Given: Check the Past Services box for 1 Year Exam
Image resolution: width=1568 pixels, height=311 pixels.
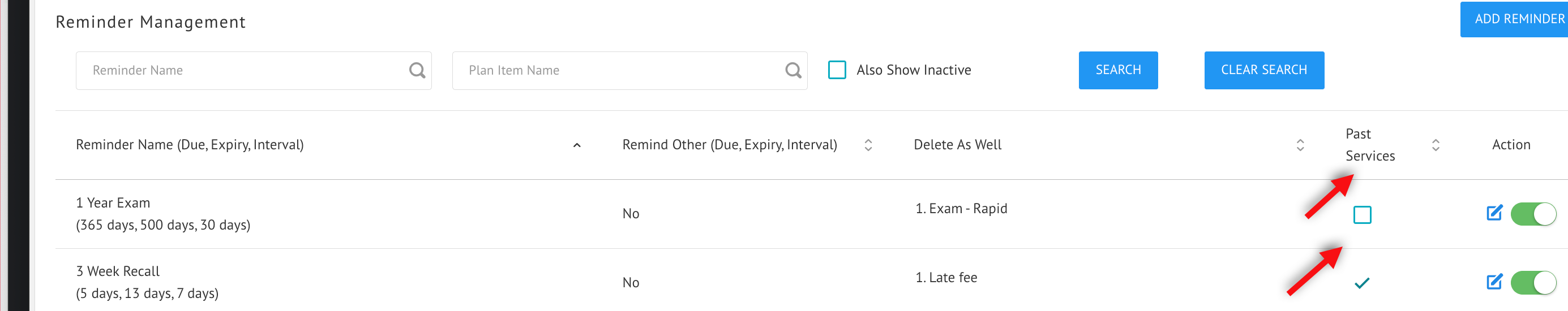Looking at the screenshot, I should (1363, 215).
